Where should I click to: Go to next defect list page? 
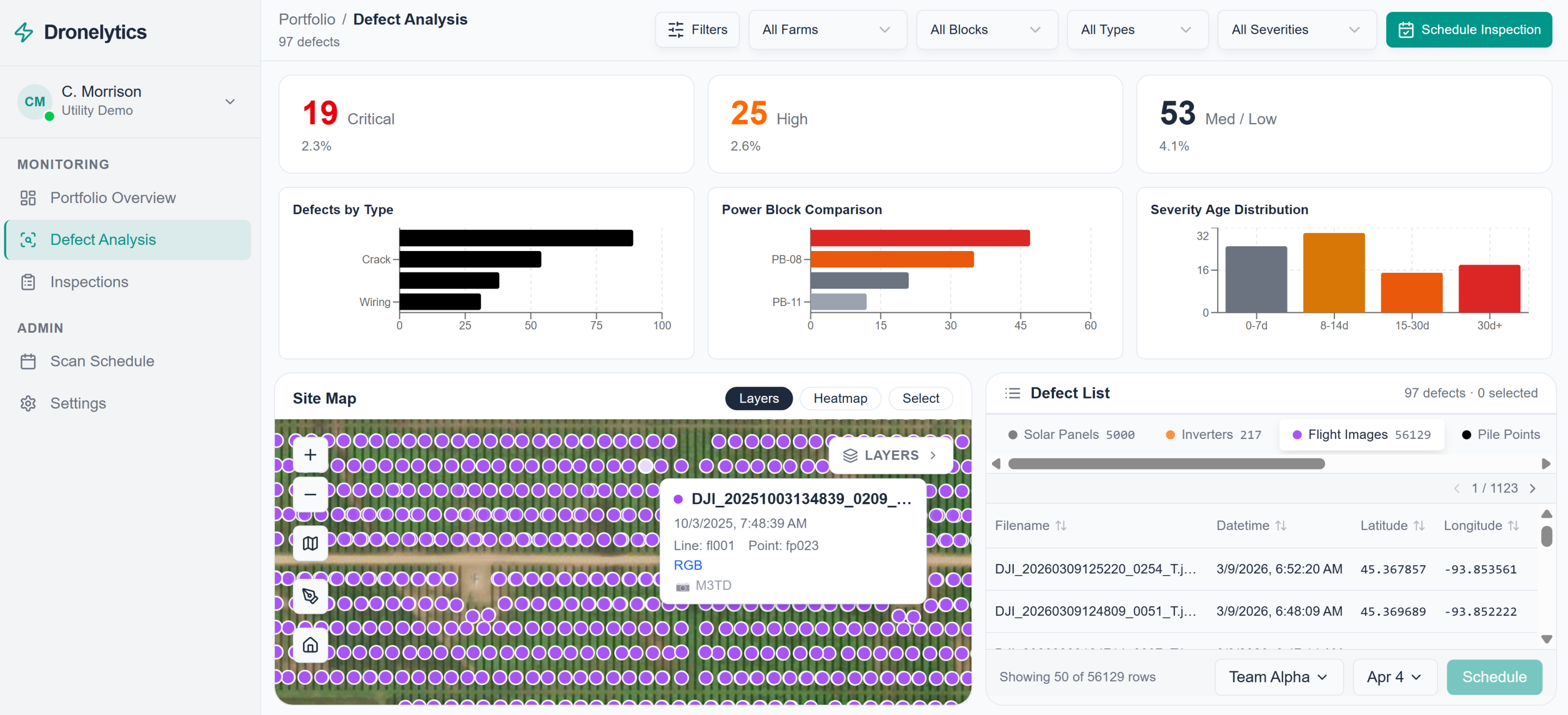click(x=1533, y=488)
